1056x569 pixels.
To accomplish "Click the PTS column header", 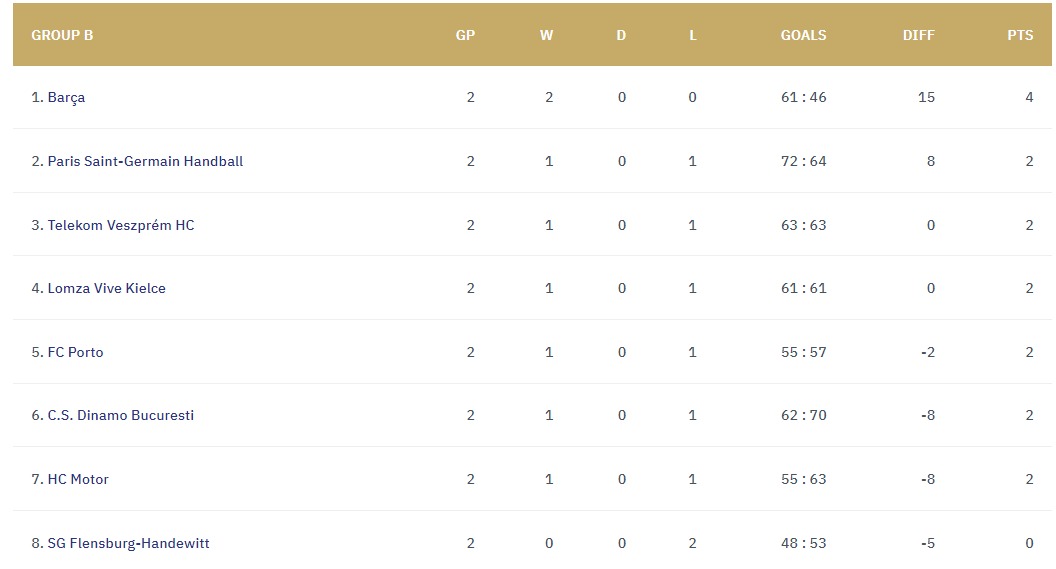I will coord(1020,35).
